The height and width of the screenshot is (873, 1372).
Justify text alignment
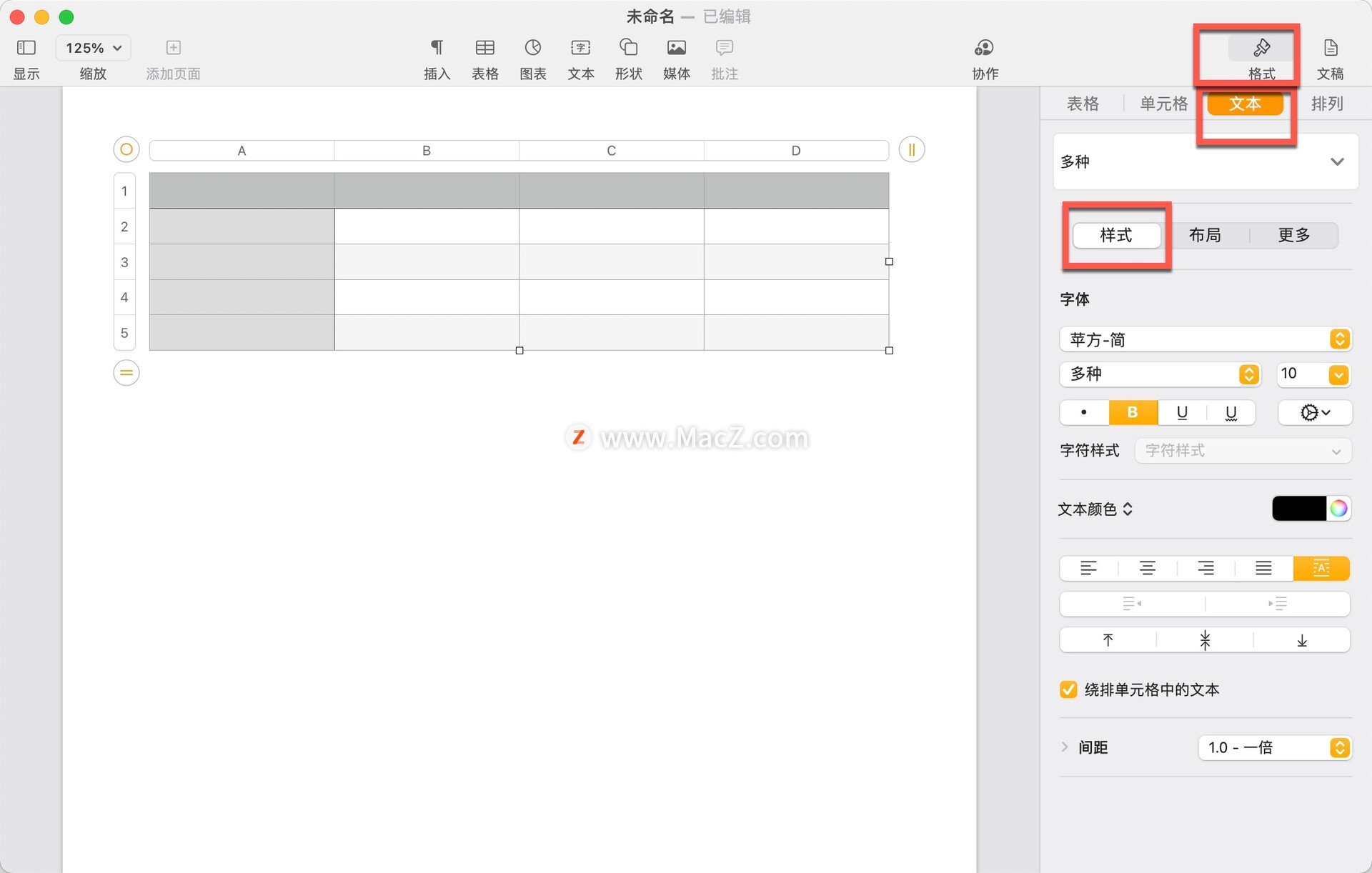tap(1263, 568)
